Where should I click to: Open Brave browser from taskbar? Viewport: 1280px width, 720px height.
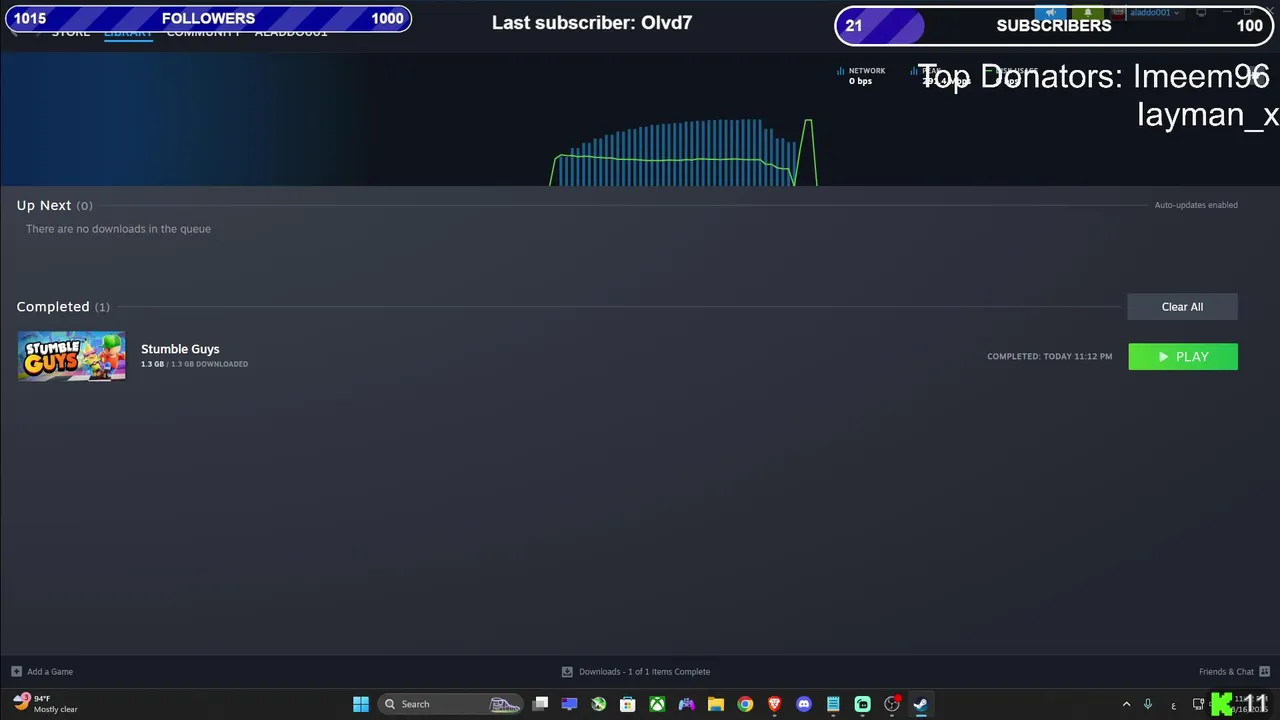(x=774, y=704)
